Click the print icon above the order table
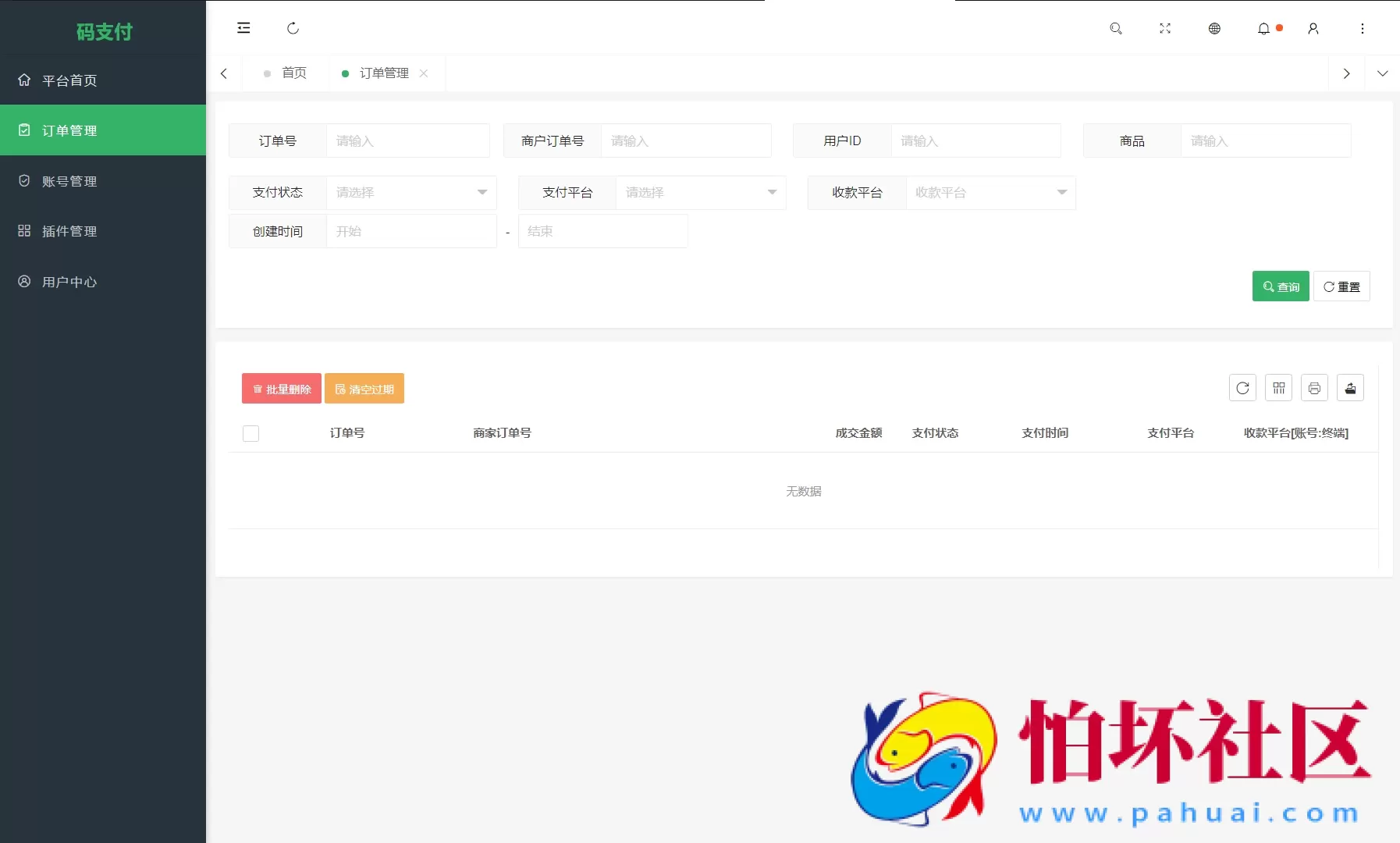This screenshot has height=843, width=1400. (1315, 388)
